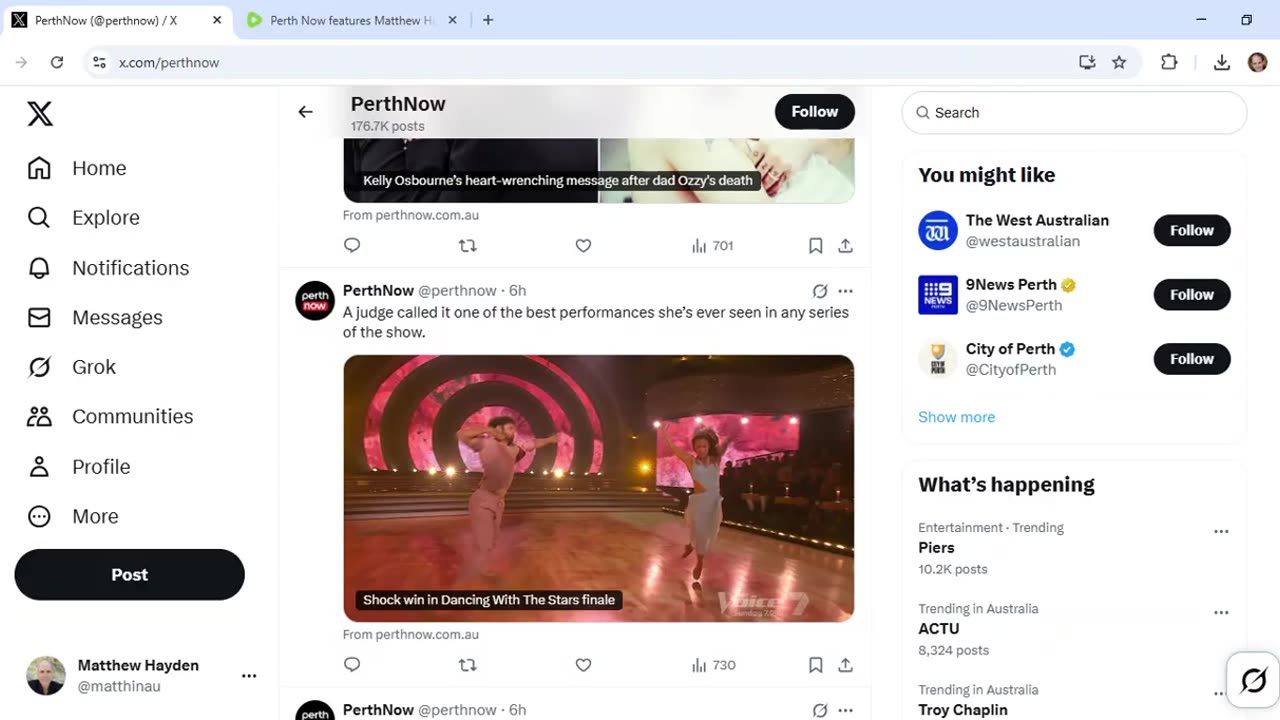Open the @perthnow handle on judge post
The height and width of the screenshot is (720, 1280).
click(x=457, y=290)
